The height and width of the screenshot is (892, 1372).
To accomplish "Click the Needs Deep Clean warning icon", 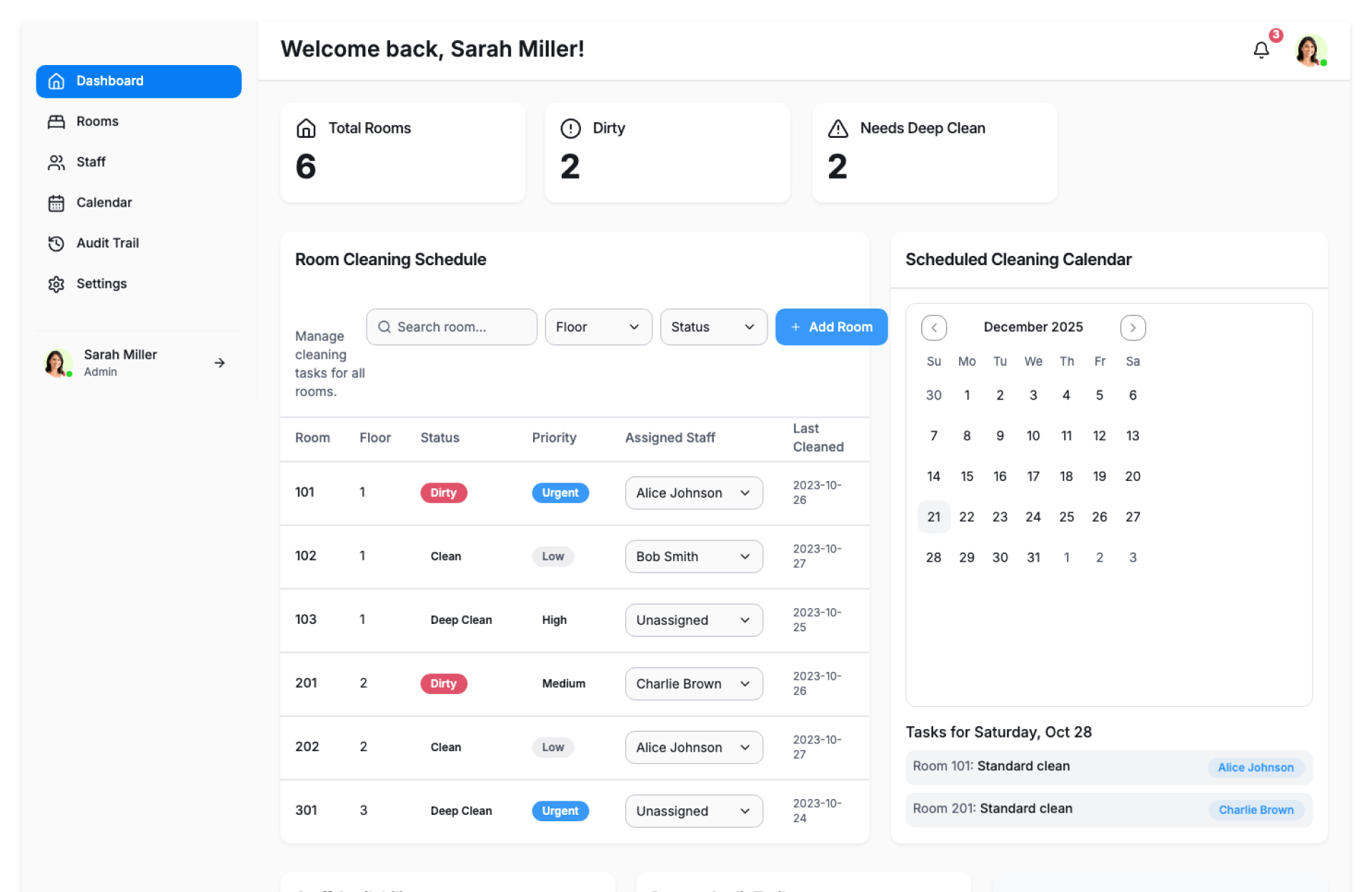I will point(837,129).
